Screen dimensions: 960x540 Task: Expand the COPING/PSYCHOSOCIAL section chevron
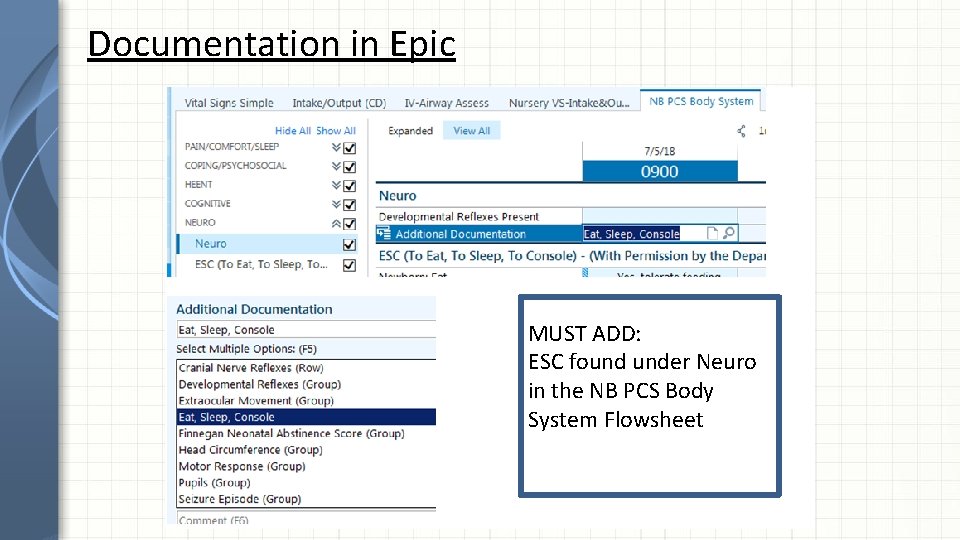pos(336,167)
